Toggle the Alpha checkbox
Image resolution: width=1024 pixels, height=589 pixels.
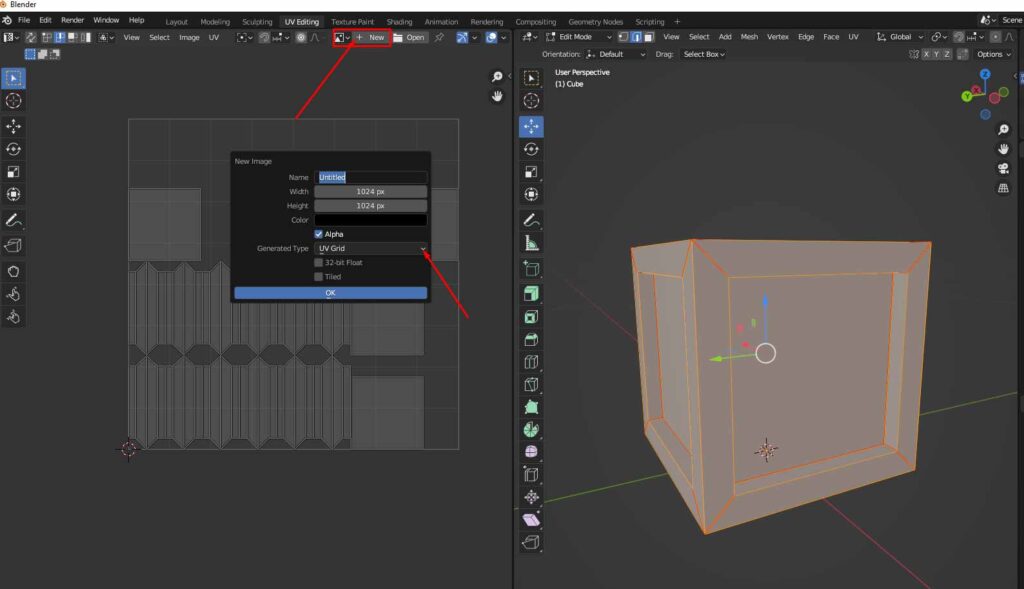click(319, 234)
